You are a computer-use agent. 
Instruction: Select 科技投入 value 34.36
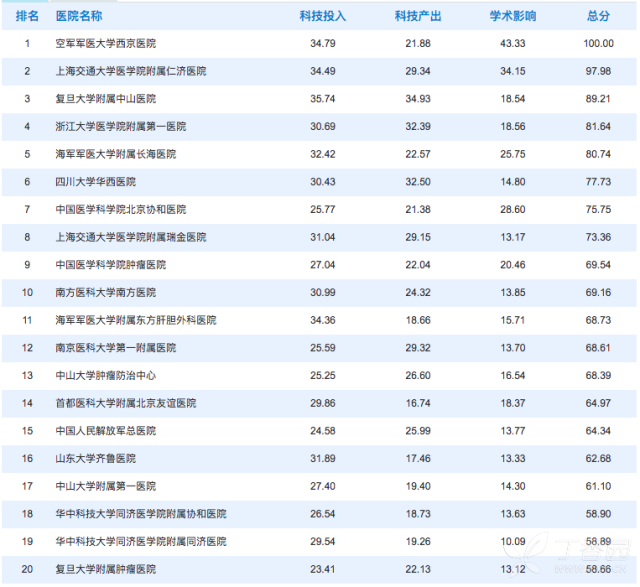click(322, 320)
